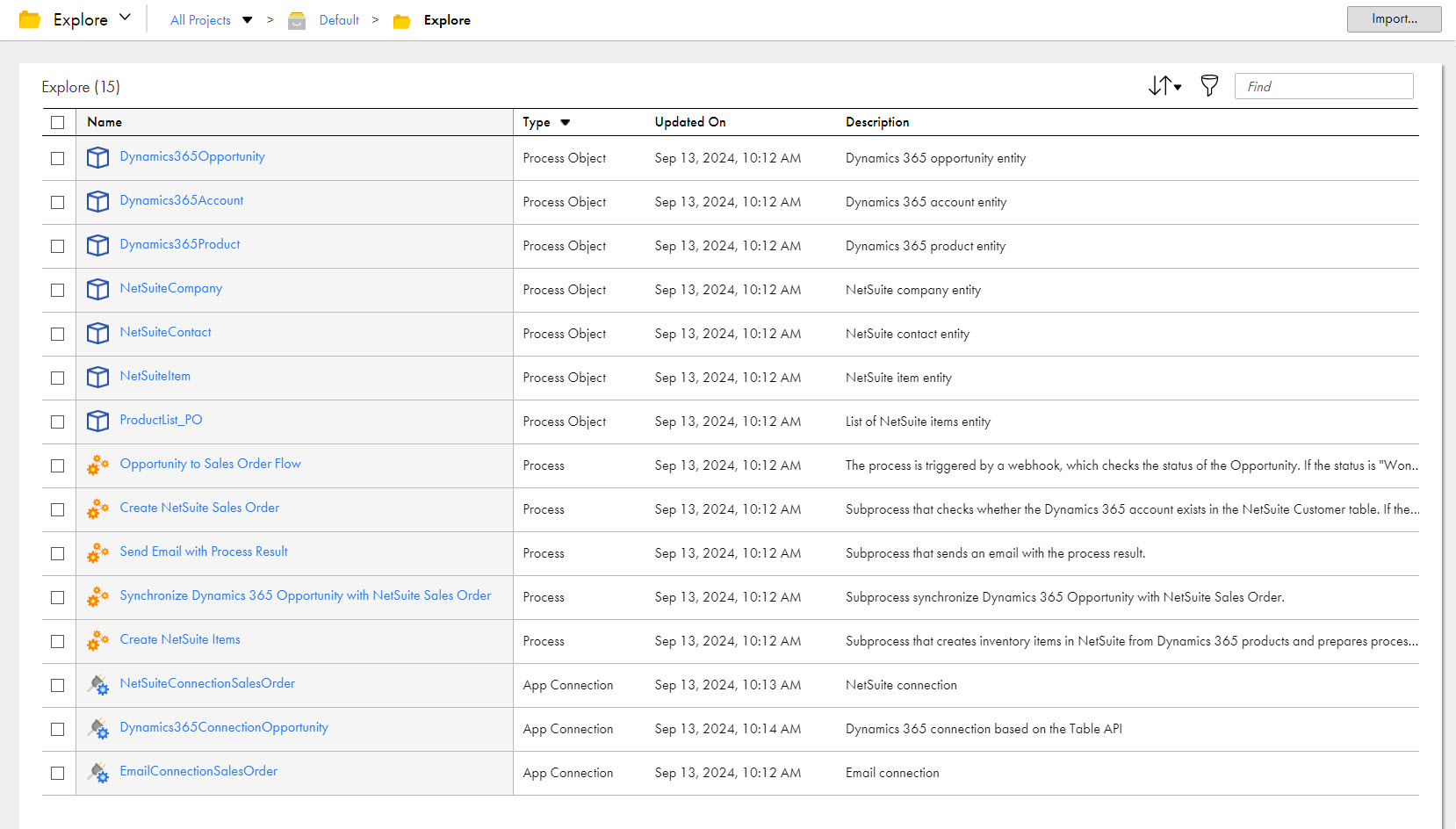
Task: Open the Type column dropdown arrow
Action: (x=566, y=123)
